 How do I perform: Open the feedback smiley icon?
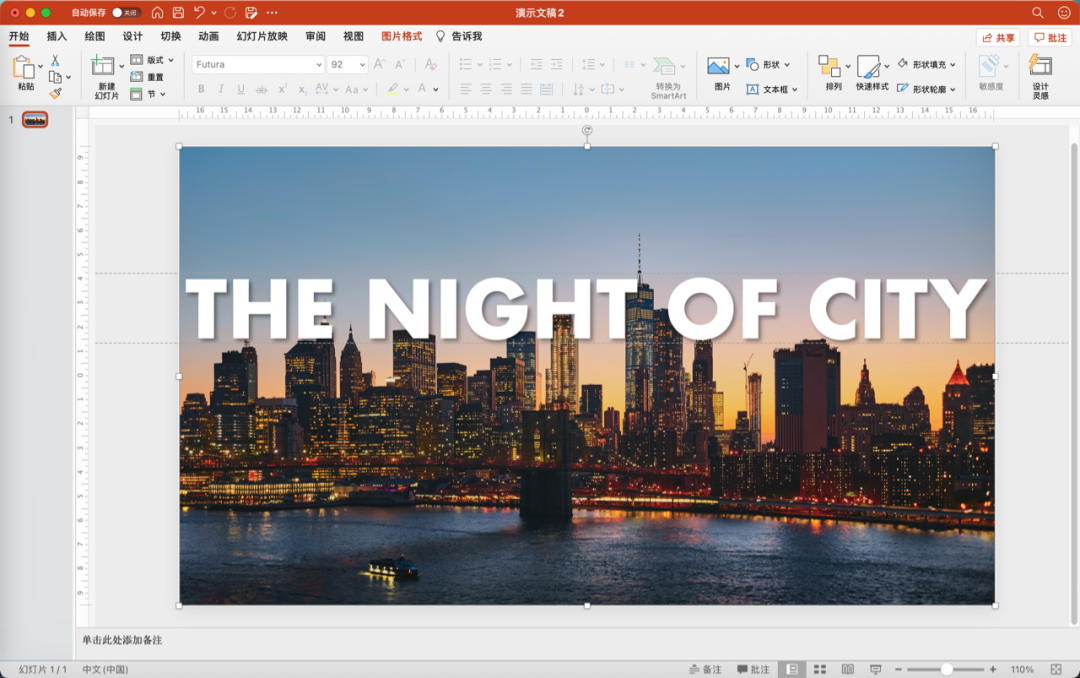coord(1064,12)
